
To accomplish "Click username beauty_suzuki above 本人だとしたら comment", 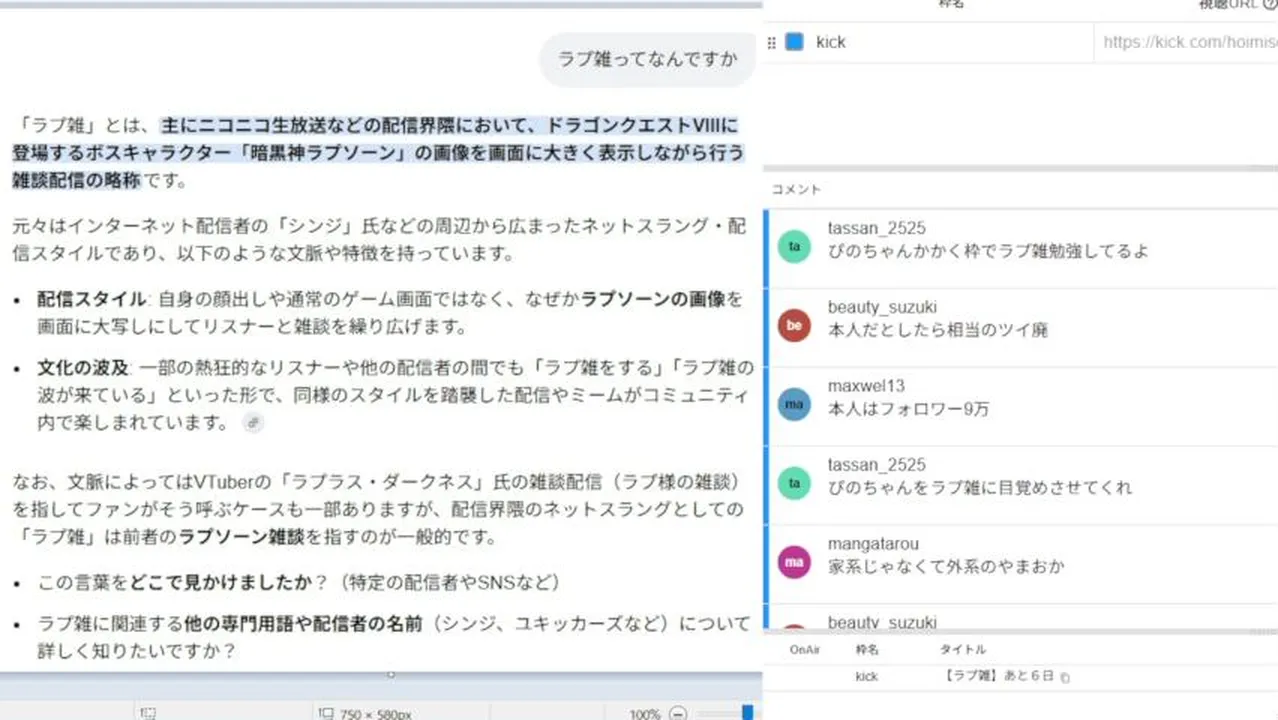I will click(x=882, y=307).
